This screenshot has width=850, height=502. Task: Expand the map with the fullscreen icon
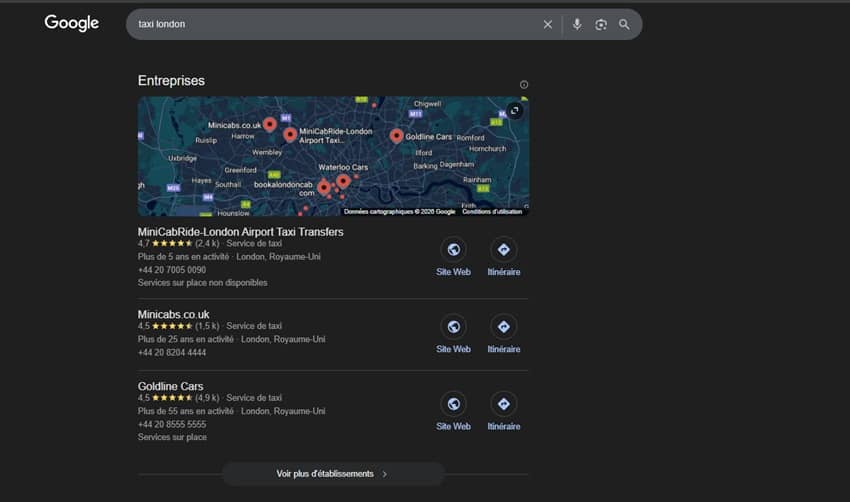pyautogui.click(x=515, y=111)
